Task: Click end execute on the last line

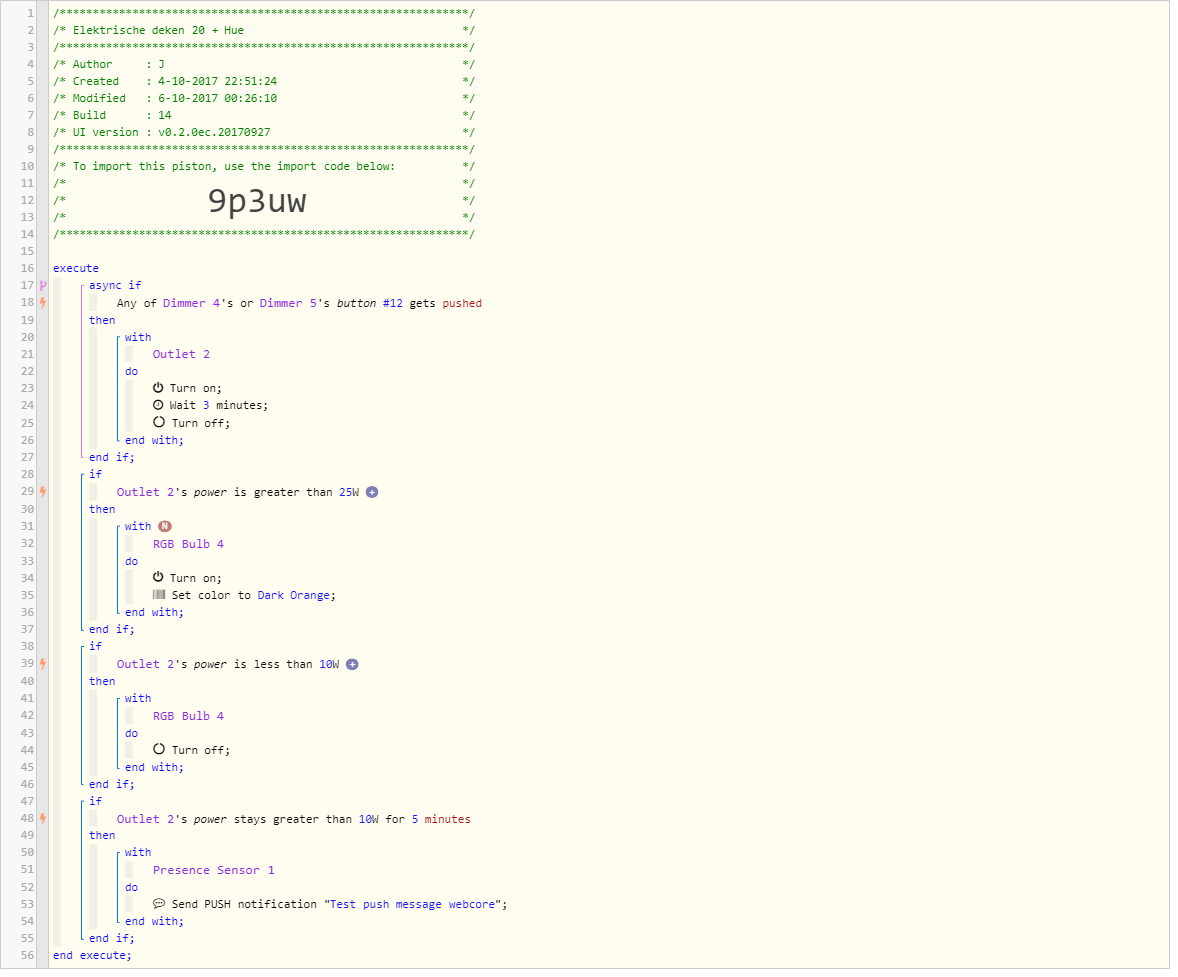Action: tap(92, 955)
